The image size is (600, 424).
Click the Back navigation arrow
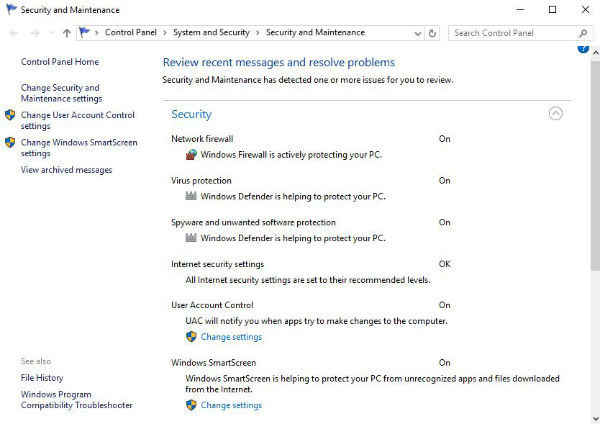(13, 33)
